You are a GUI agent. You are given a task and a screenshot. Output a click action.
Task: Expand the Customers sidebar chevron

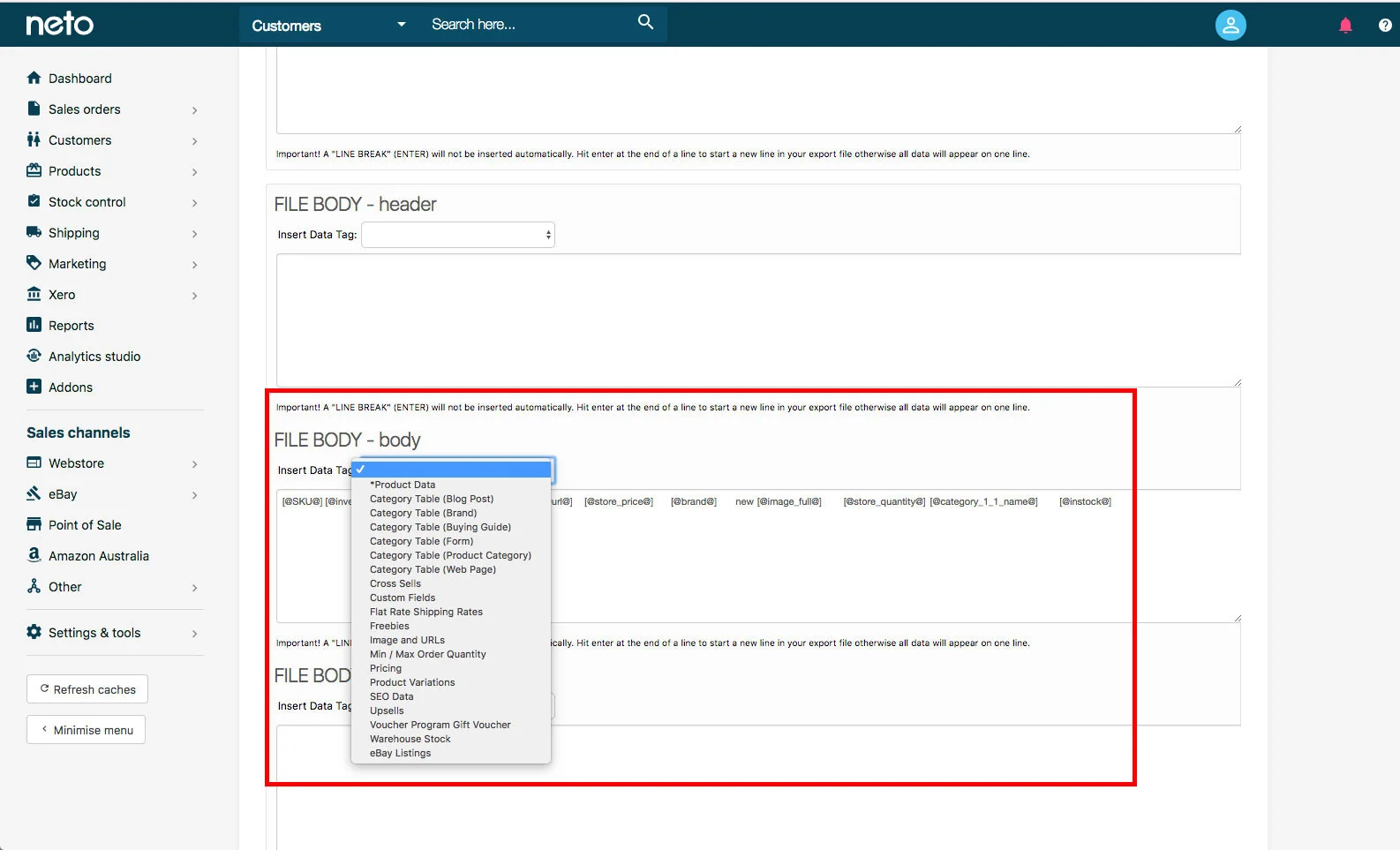pos(194,141)
